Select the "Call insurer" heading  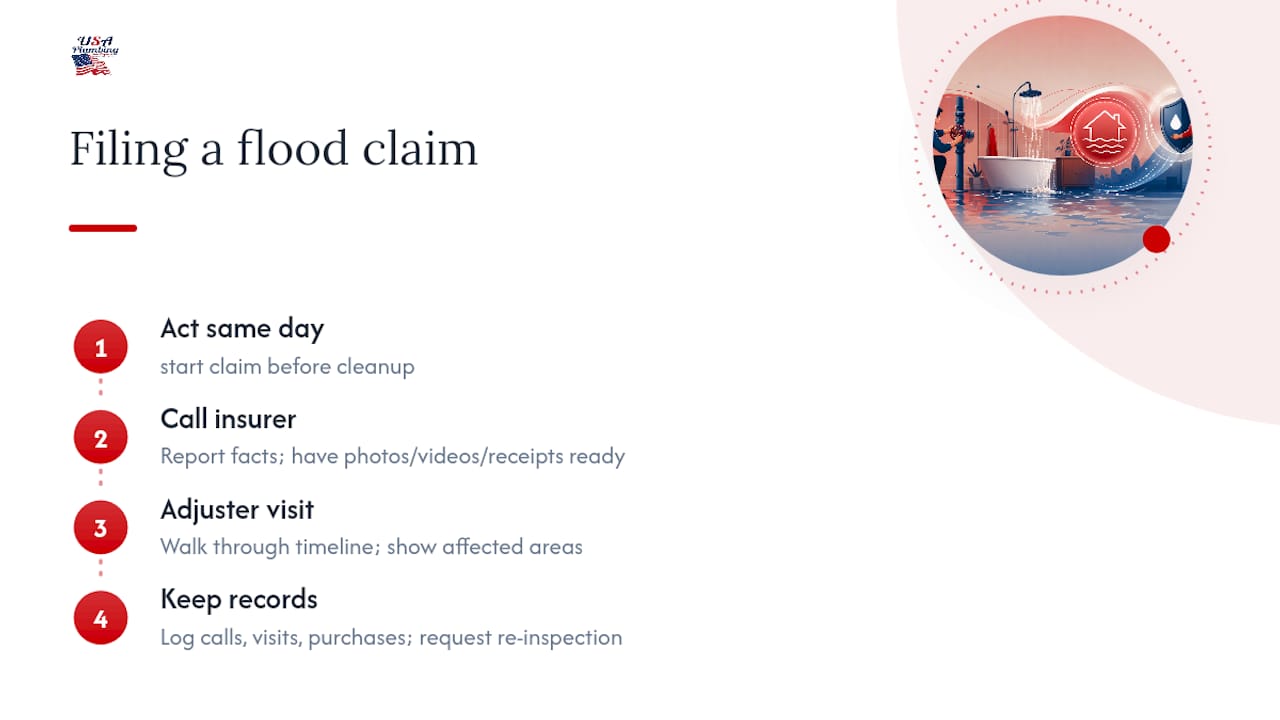pyautogui.click(x=228, y=418)
